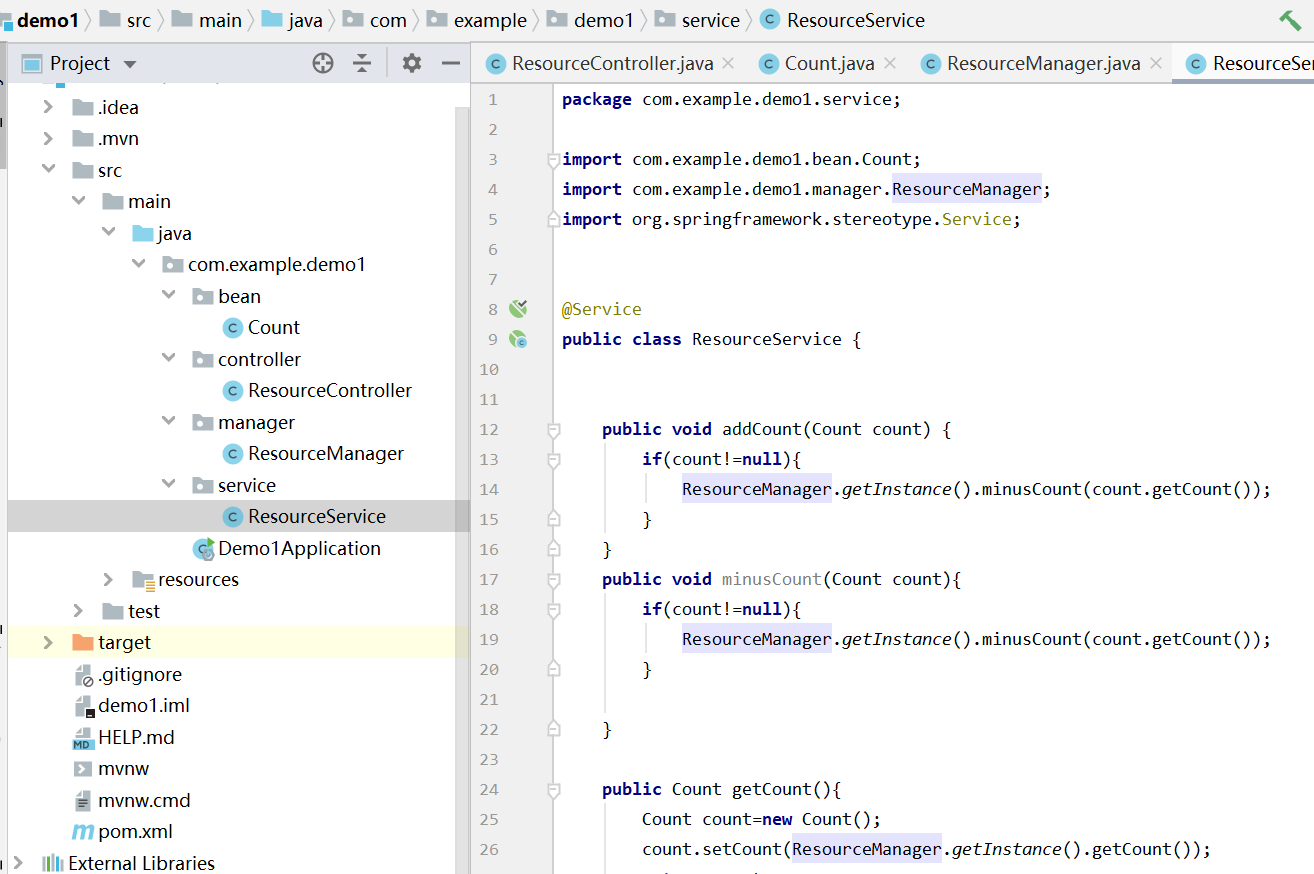Select the HELP.md file
1314x874 pixels.
tap(136, 737)
